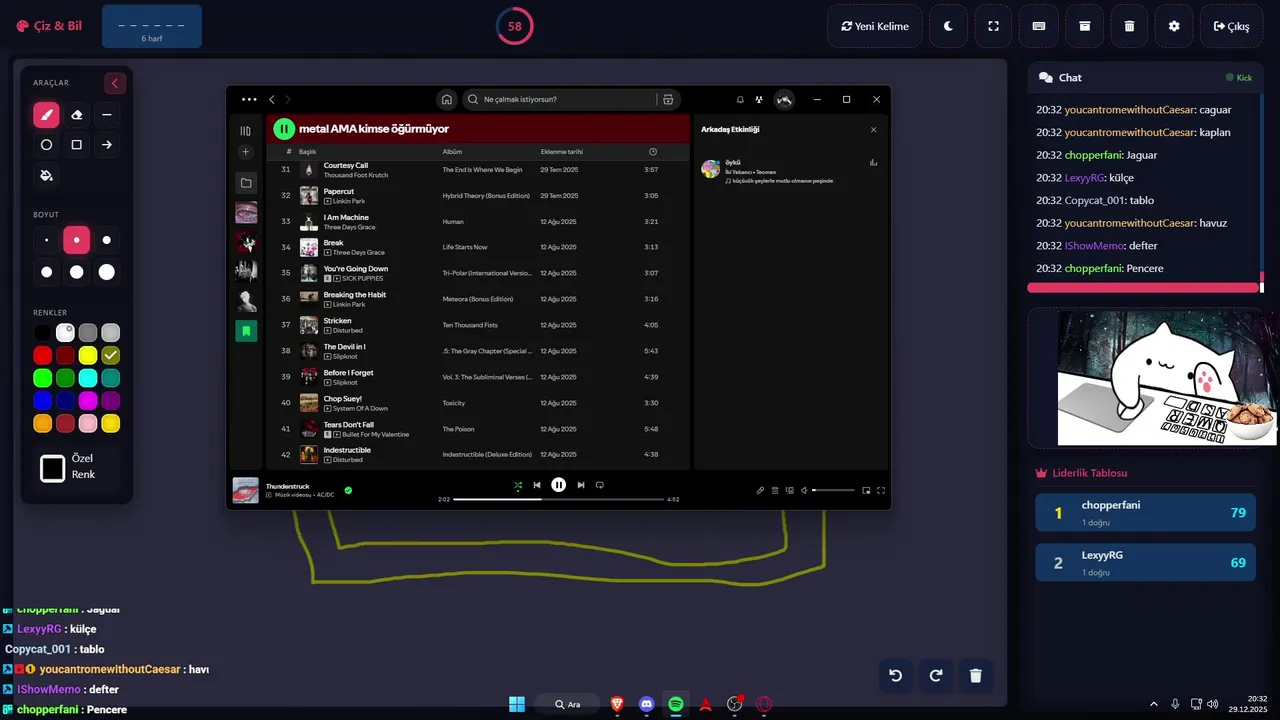Open green bookmark item in Spotify sidebar
The height and width of the screenshot is (720, 1280).
click(x=246, y=330)
